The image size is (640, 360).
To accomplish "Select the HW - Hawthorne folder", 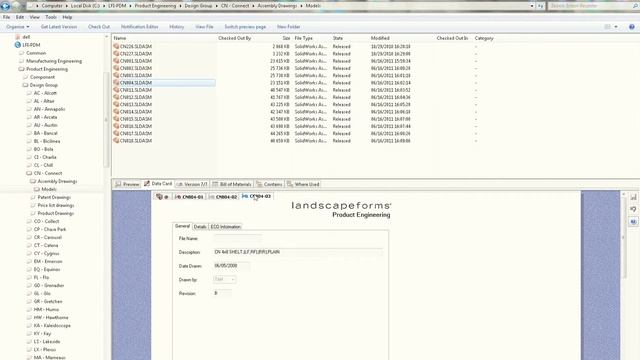I will click(51, 318).
